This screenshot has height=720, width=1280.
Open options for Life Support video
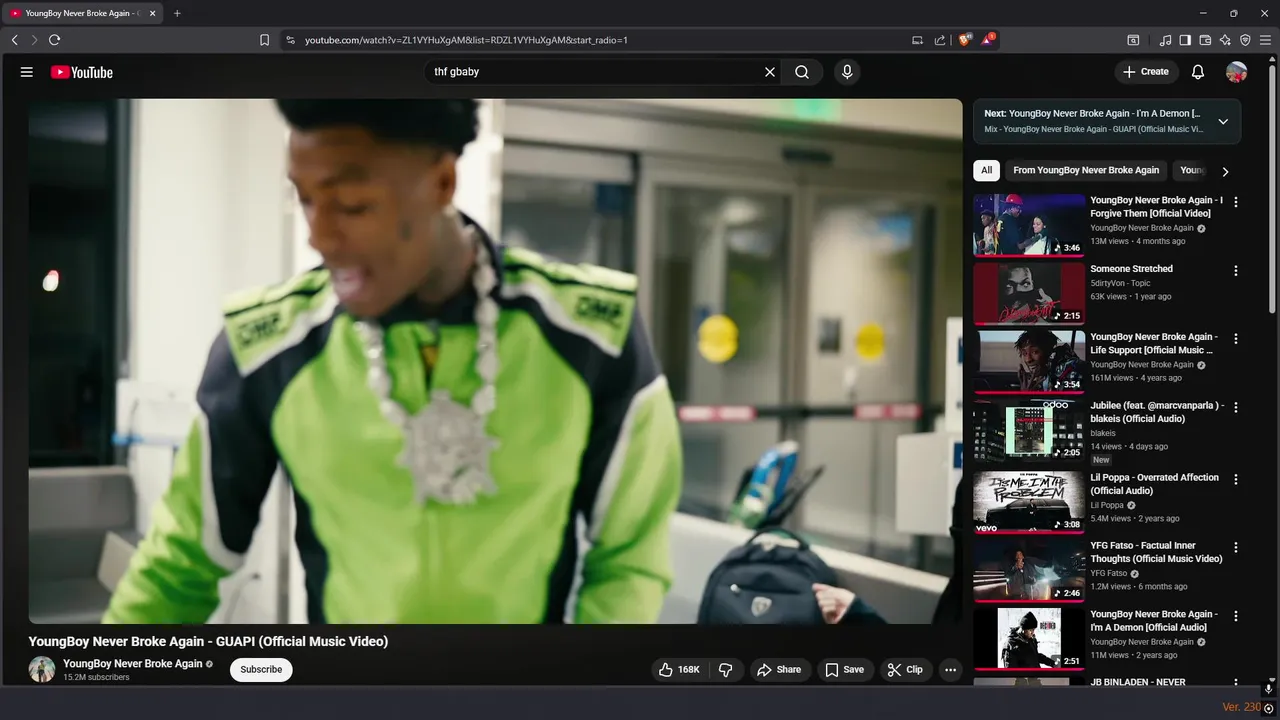click(x=1236, y=339)
